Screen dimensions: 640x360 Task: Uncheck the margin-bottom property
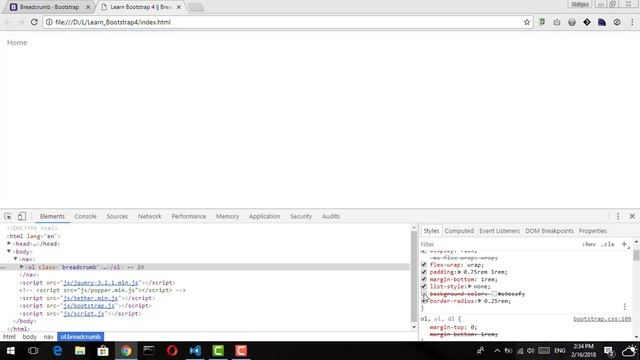(x=424, y=279)
